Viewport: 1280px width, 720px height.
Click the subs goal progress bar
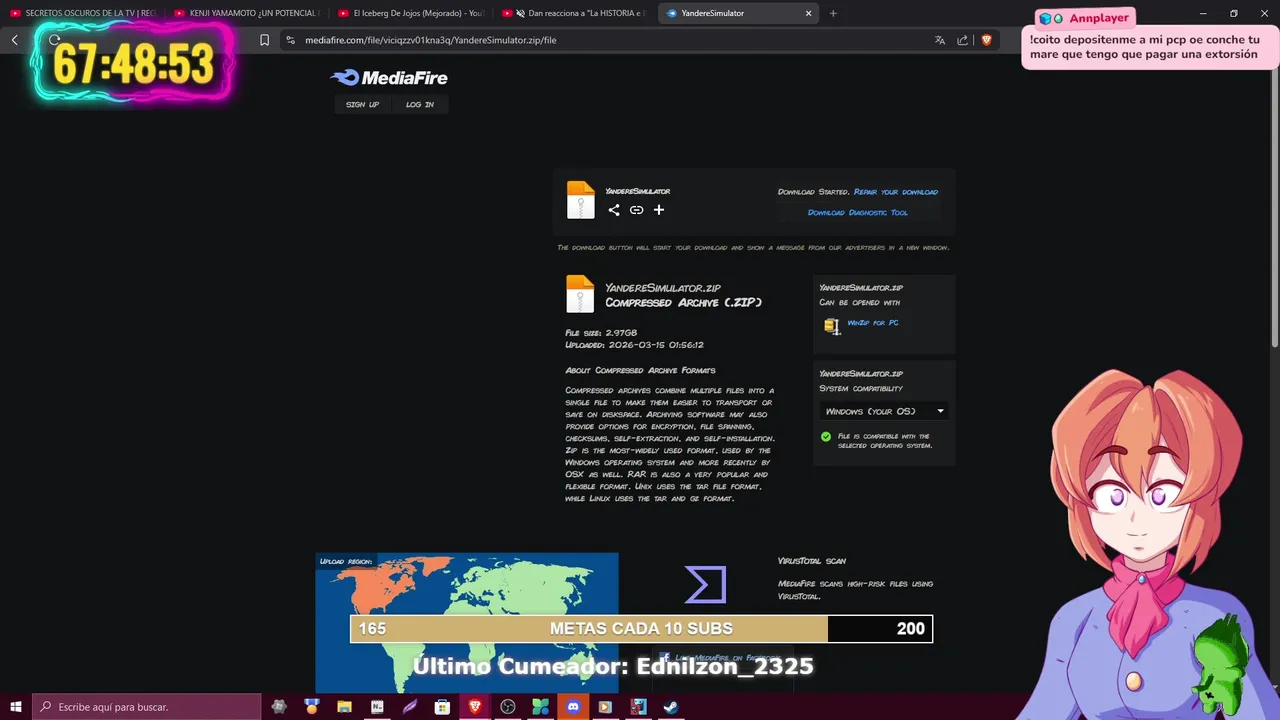tap(641, 628)
